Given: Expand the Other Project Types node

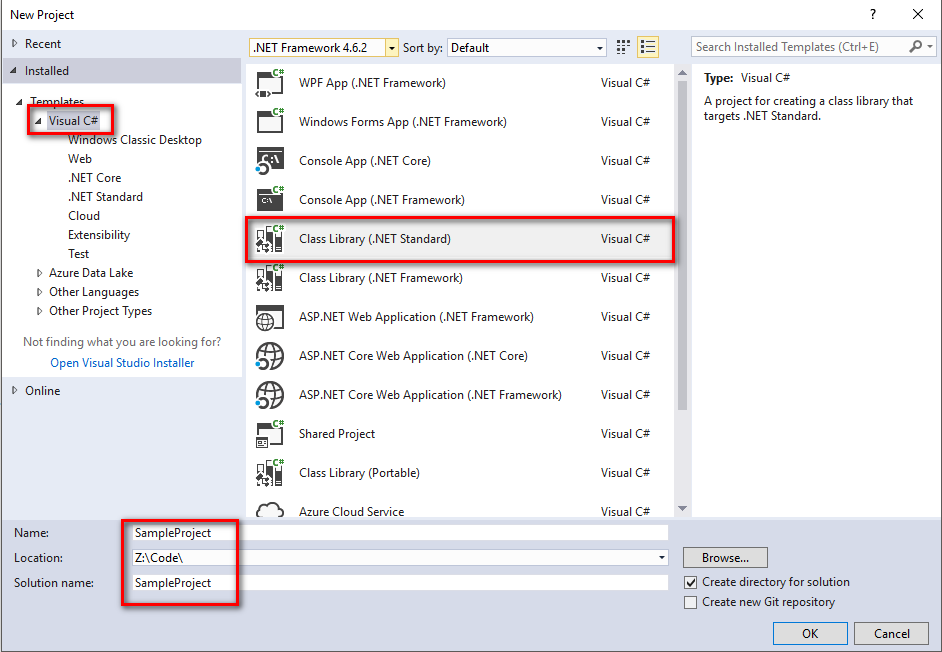Looking at the screenshot, I should point(40,311).
